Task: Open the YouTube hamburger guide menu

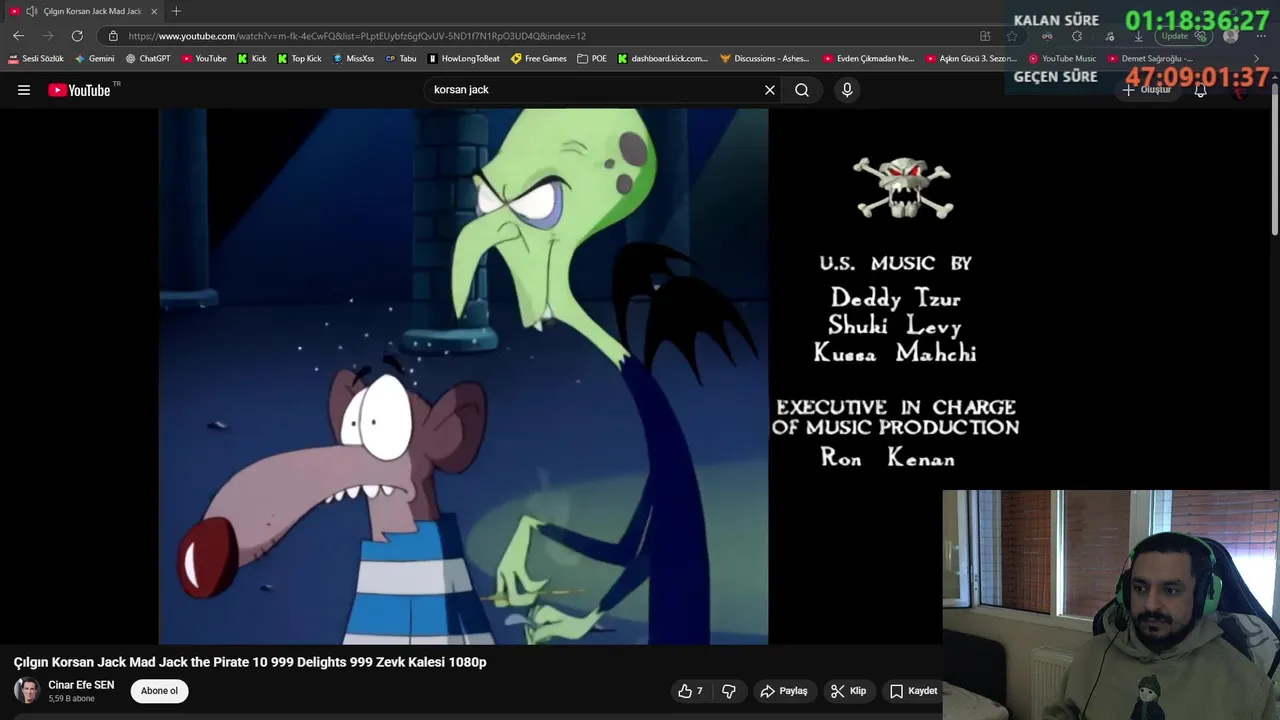Action: coord(23,90)
